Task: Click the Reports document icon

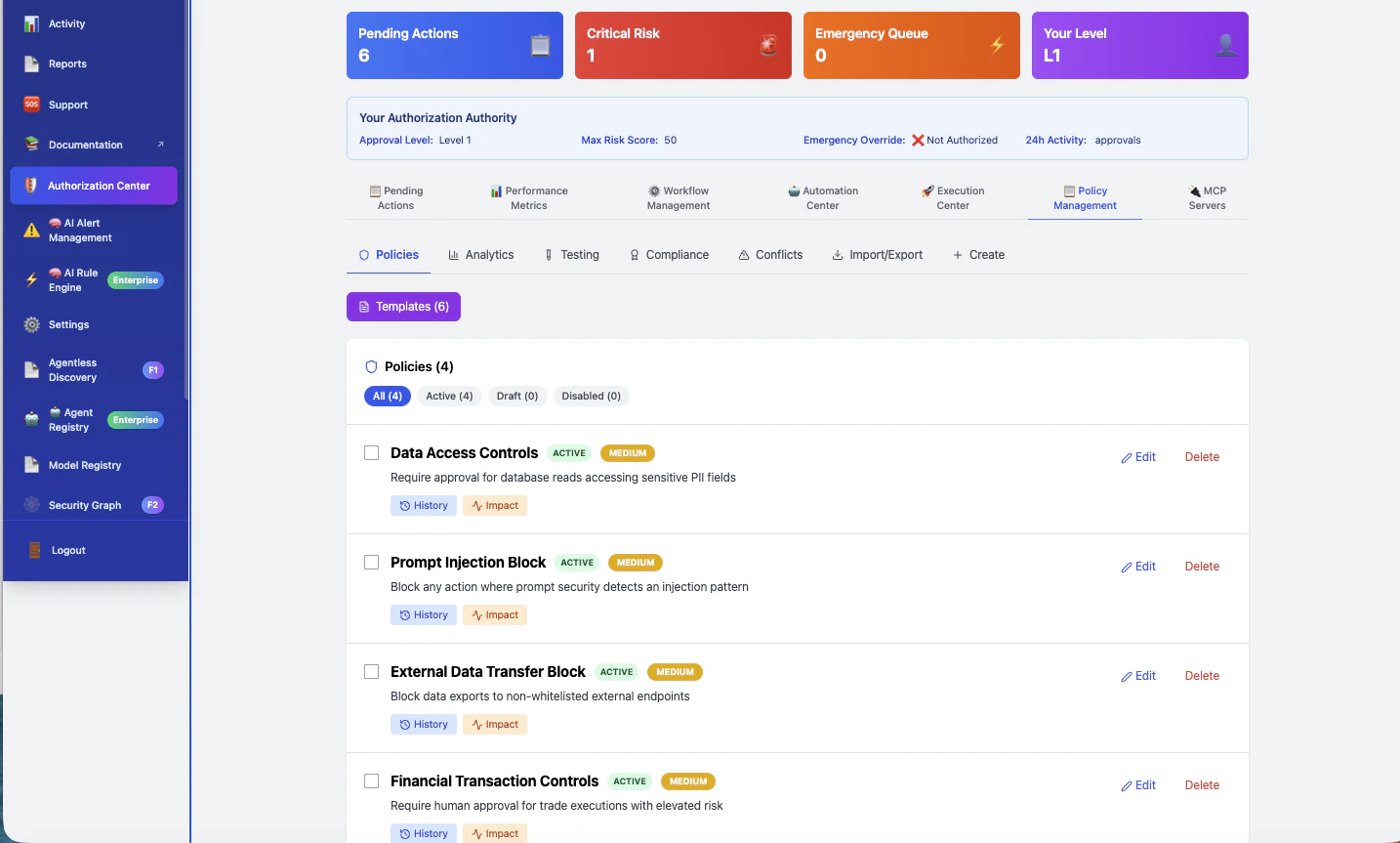Action: (x=31, y=63)
